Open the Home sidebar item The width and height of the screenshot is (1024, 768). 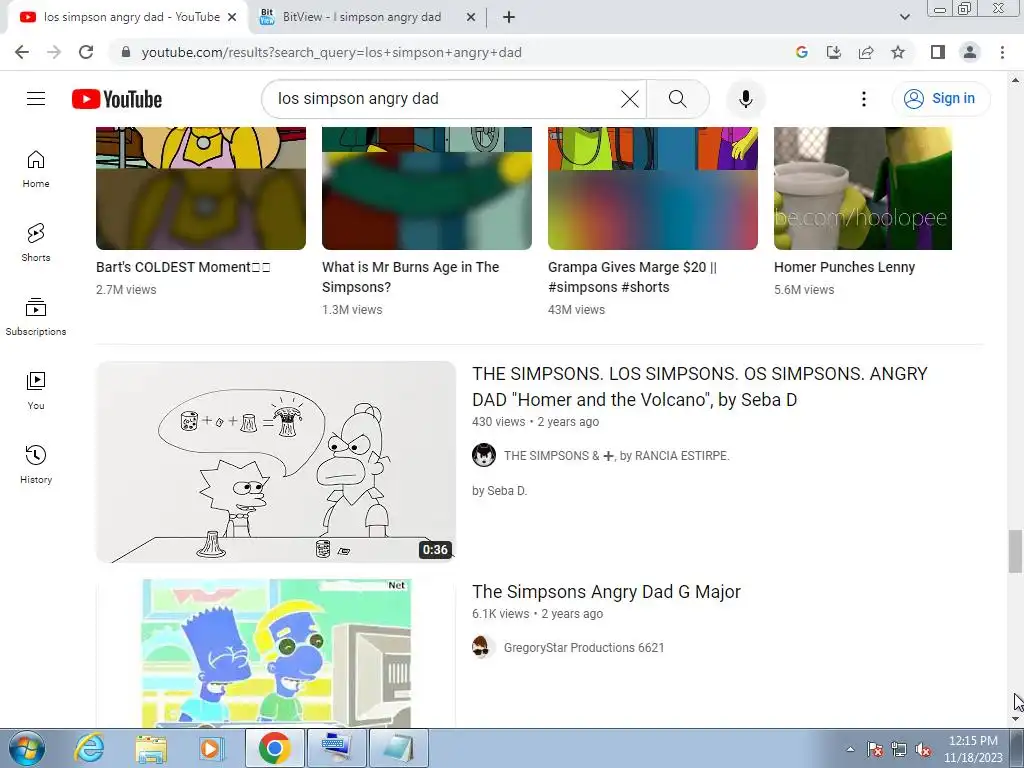pos(36,169)
